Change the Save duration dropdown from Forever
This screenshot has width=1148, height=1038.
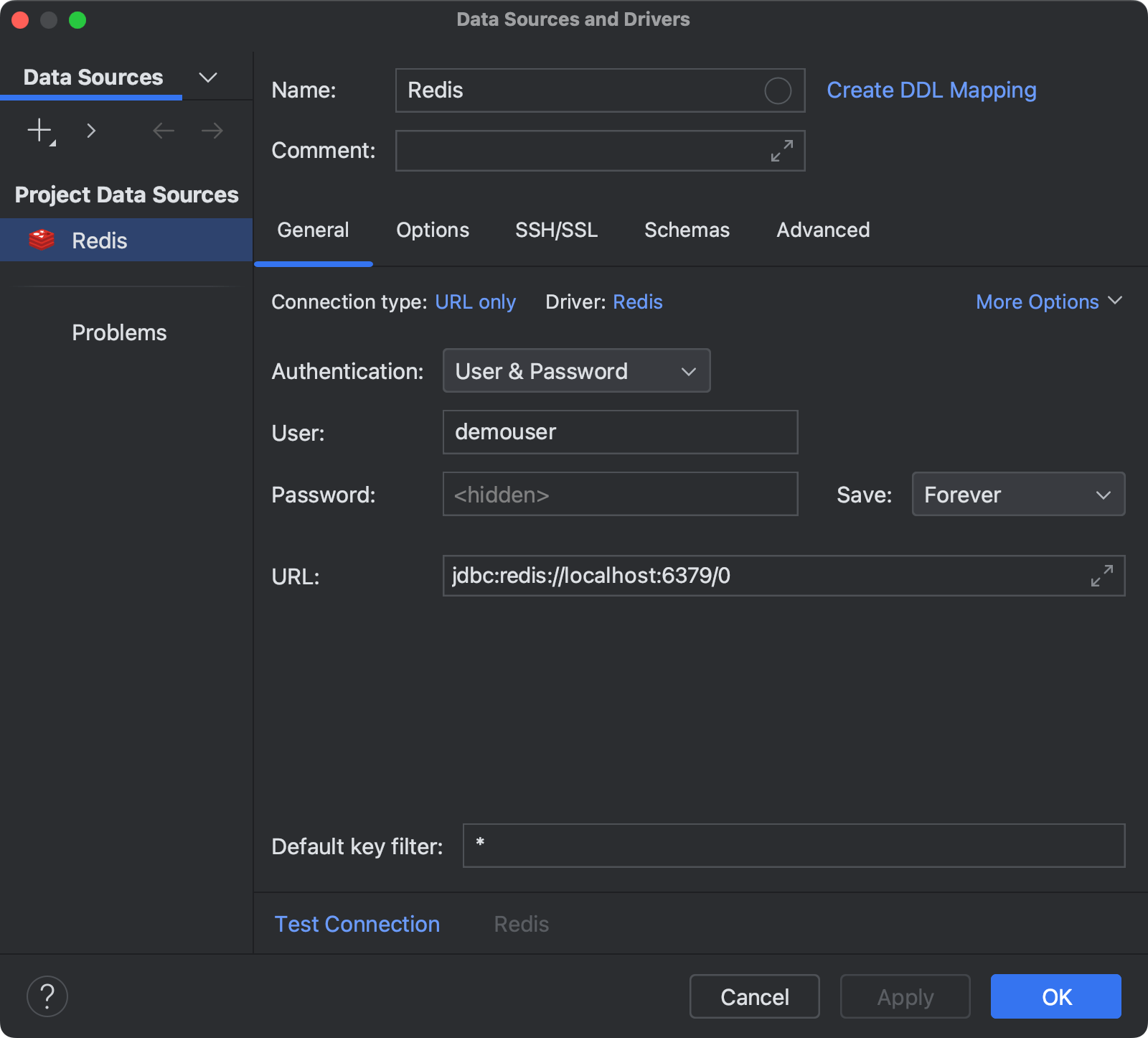[x=1017, y=494]
